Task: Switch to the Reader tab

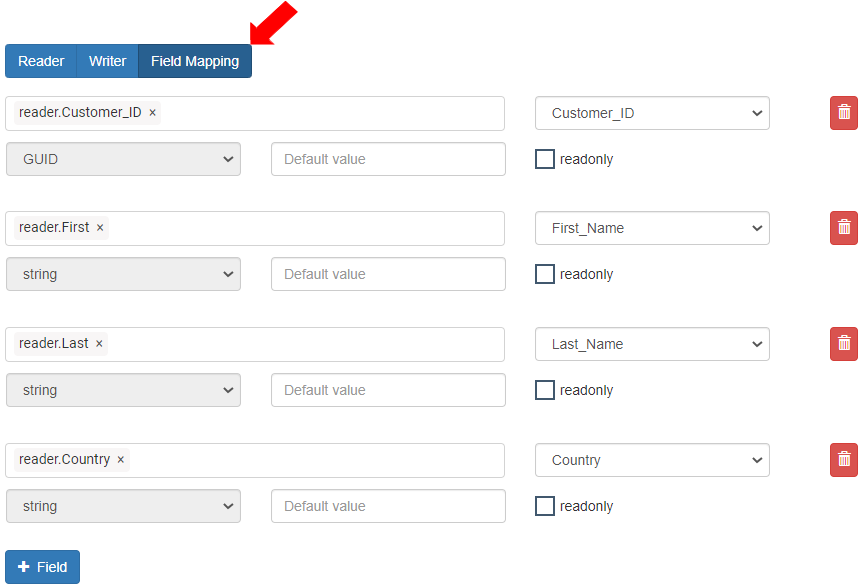Action: click(x=41, y=61)
